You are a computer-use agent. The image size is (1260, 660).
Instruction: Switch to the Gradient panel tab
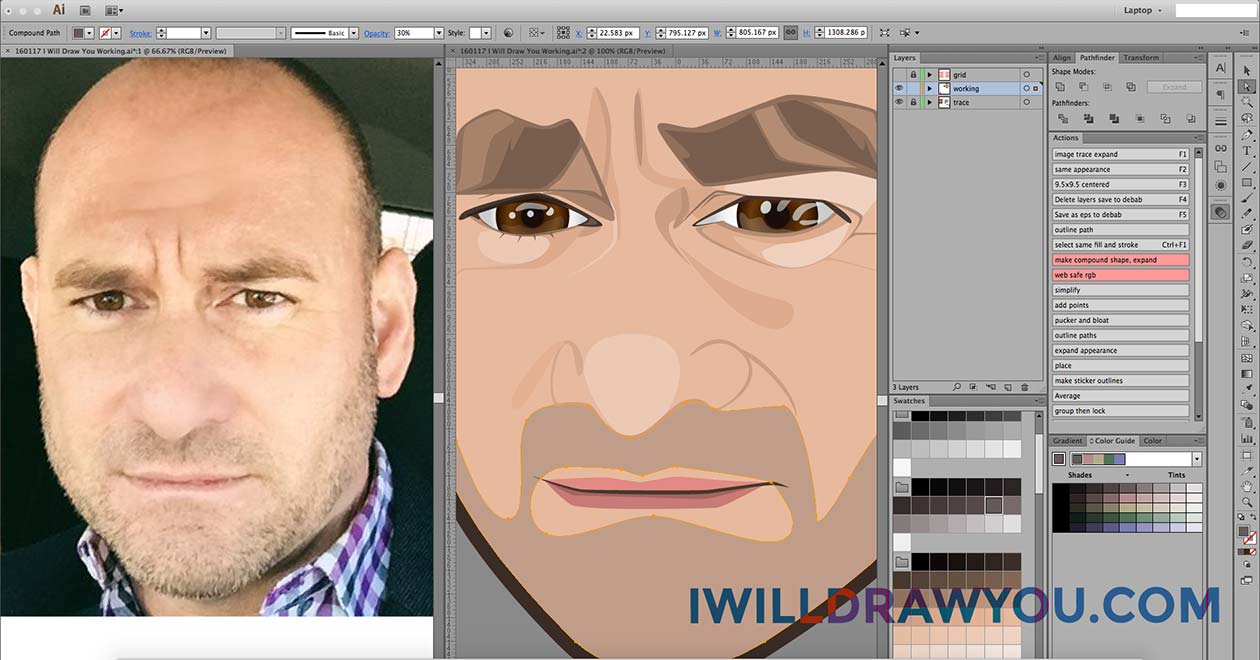[x=1067, y=441]
